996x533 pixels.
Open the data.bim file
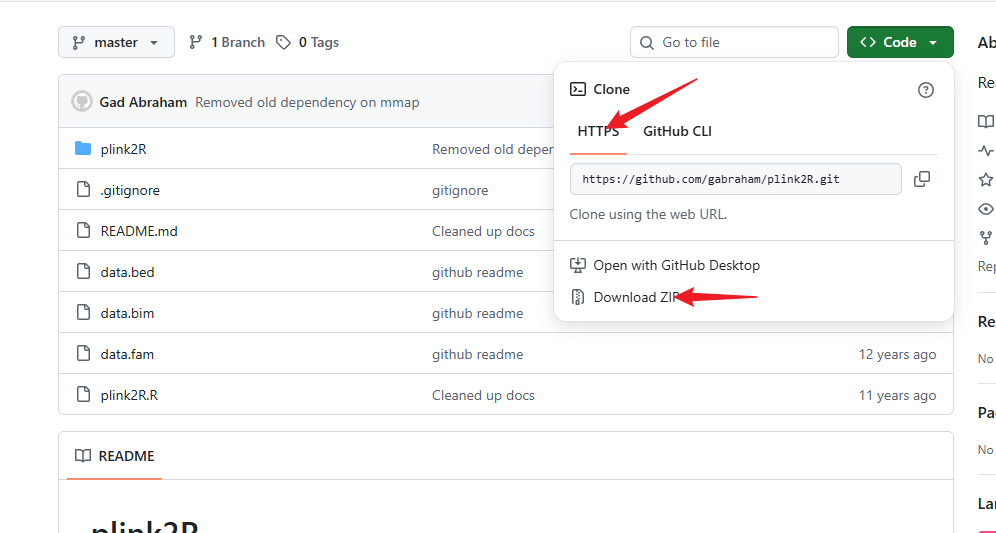[x=127, y=313]
